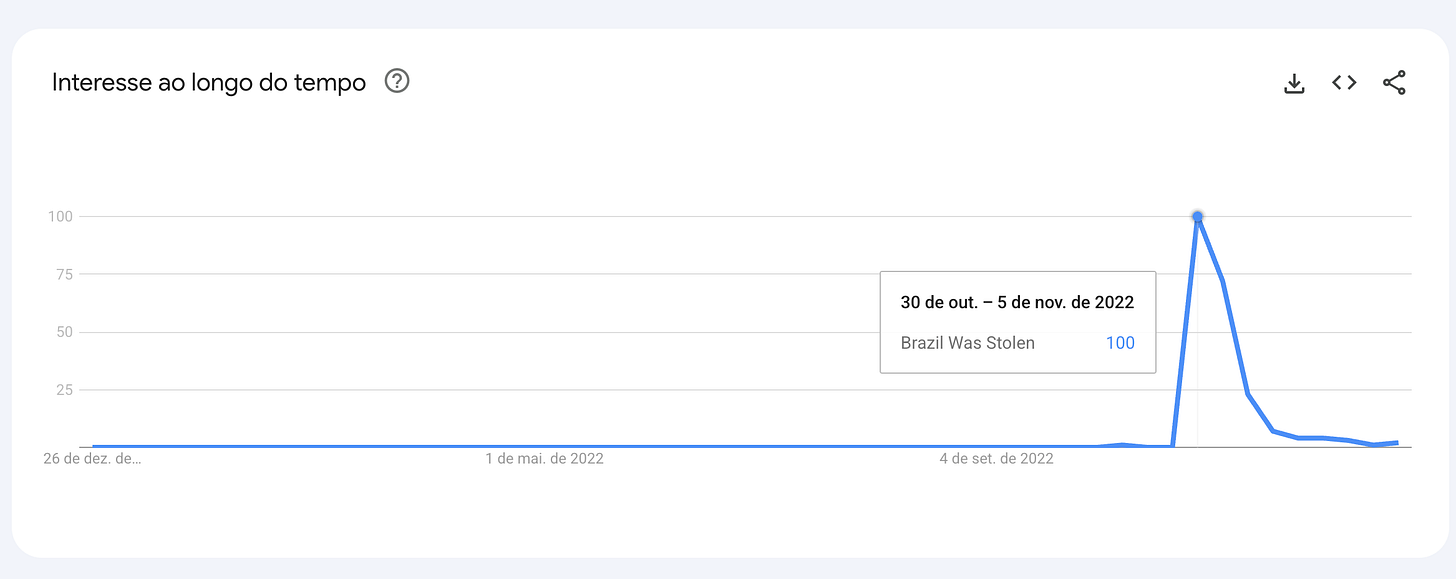Screen dimensions: 1456x579
Task: Click the 50 value on the vertical axis
Action: (x=67, y=332)
